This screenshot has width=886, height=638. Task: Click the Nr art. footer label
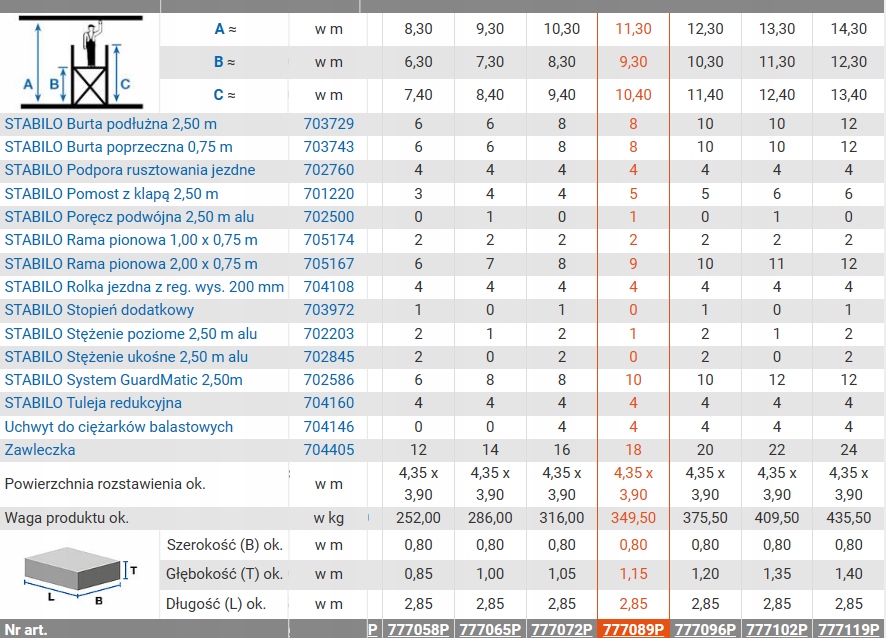[26, 630]
